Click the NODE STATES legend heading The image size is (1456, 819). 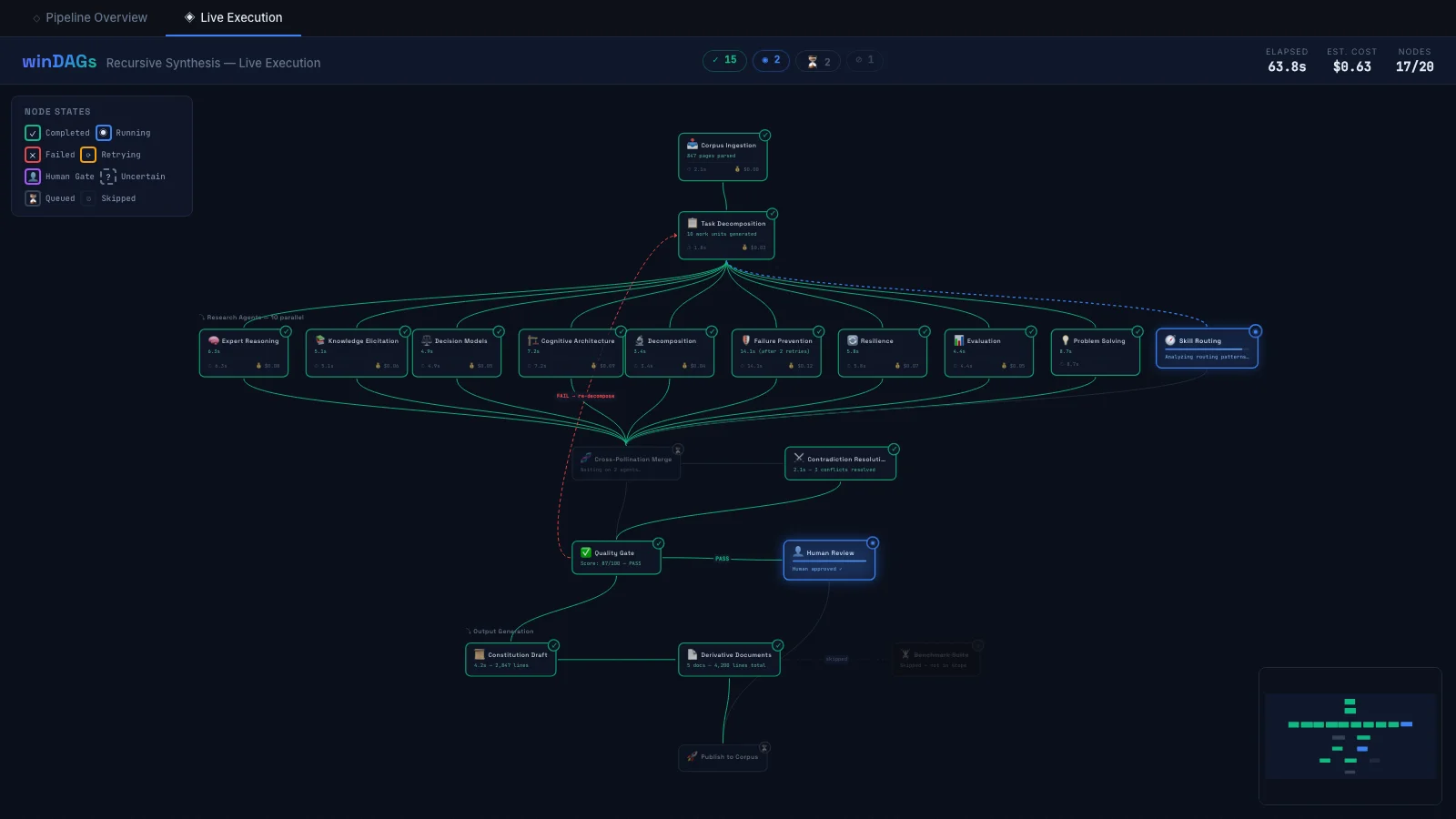coord(57,112)
